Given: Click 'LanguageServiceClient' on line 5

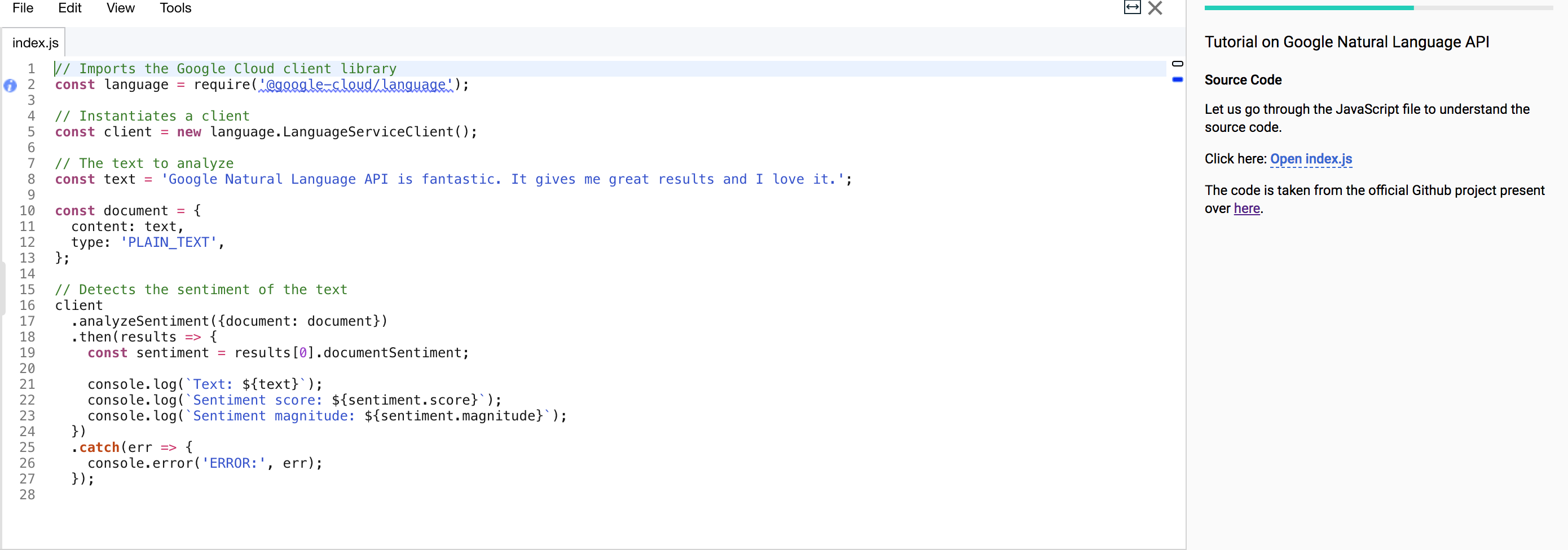Looking at the screenshot, I should (x=368, y=132).
